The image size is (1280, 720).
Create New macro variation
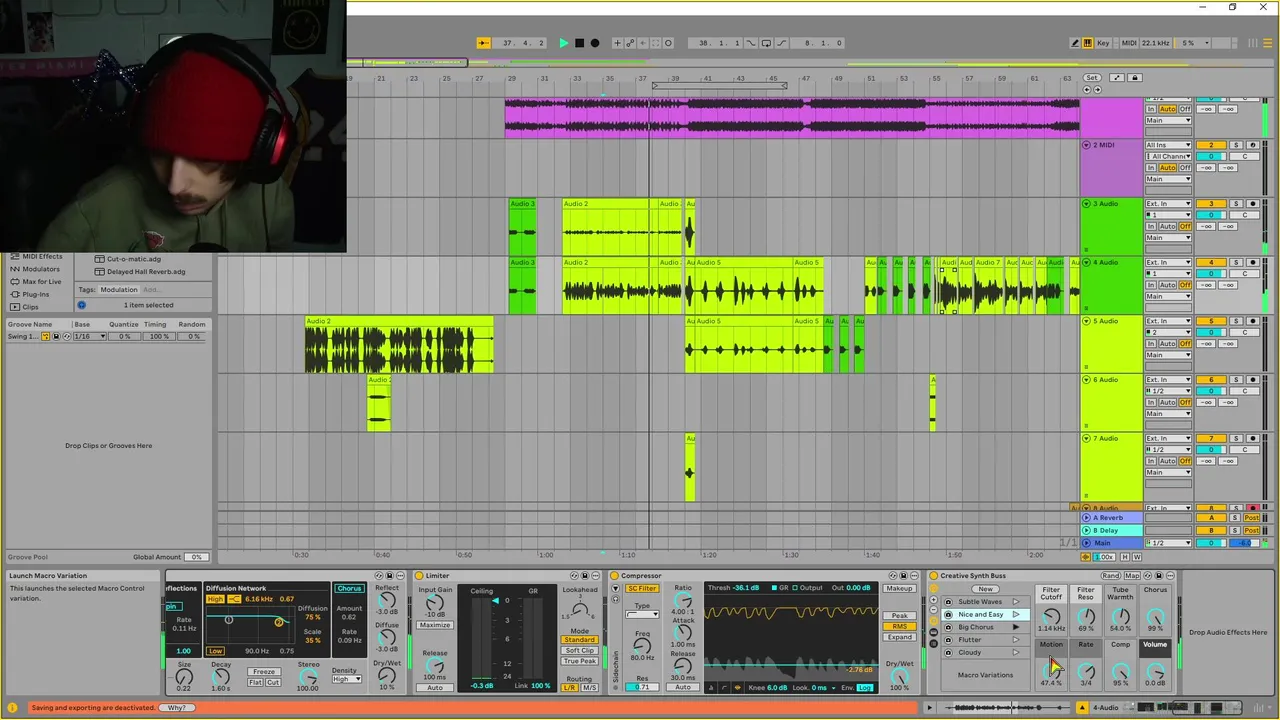(986, 589)
